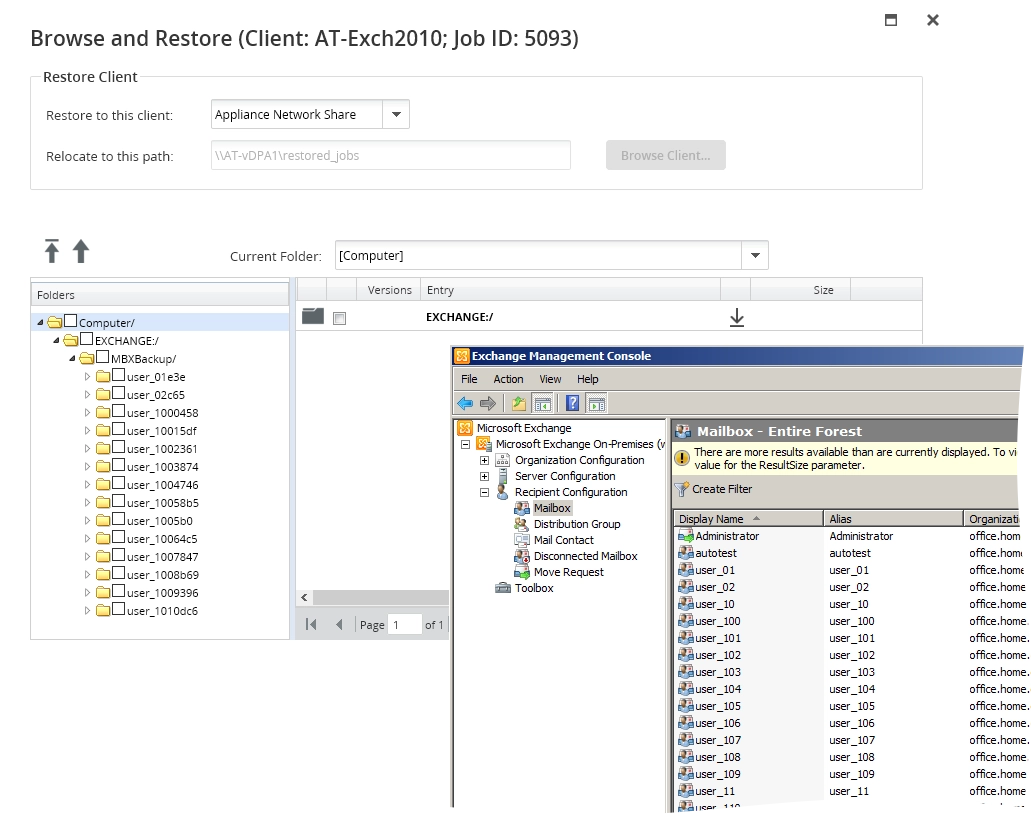Select Distribution Group in the console tree

coord(577,524)
